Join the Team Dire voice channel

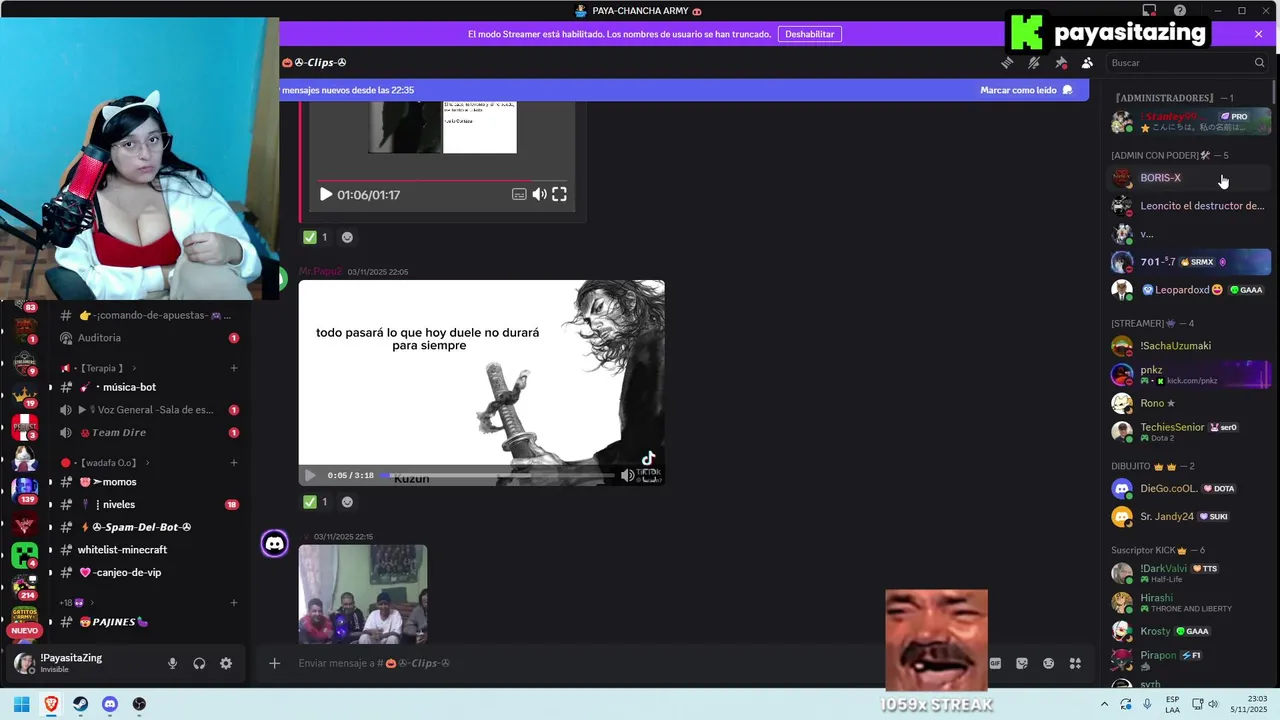(x=147, y=432)
